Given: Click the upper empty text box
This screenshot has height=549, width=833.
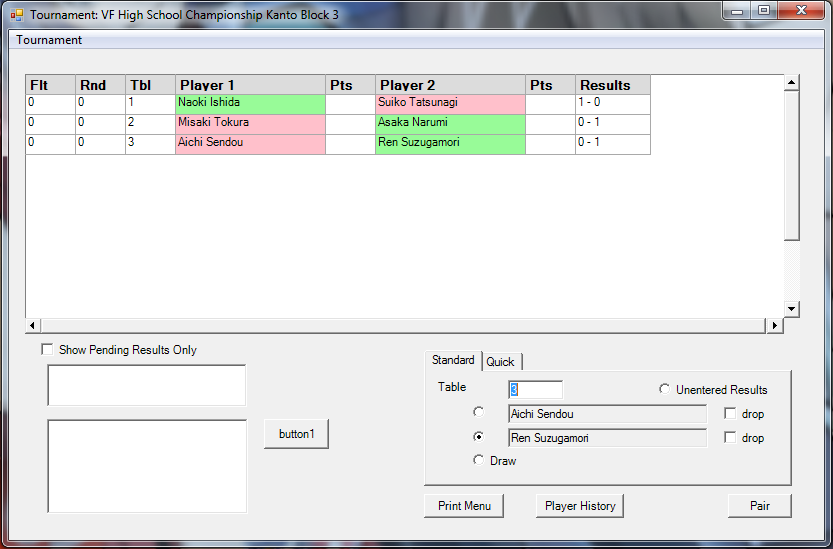Looking at the screenshot, I should (x=147, y=385).
